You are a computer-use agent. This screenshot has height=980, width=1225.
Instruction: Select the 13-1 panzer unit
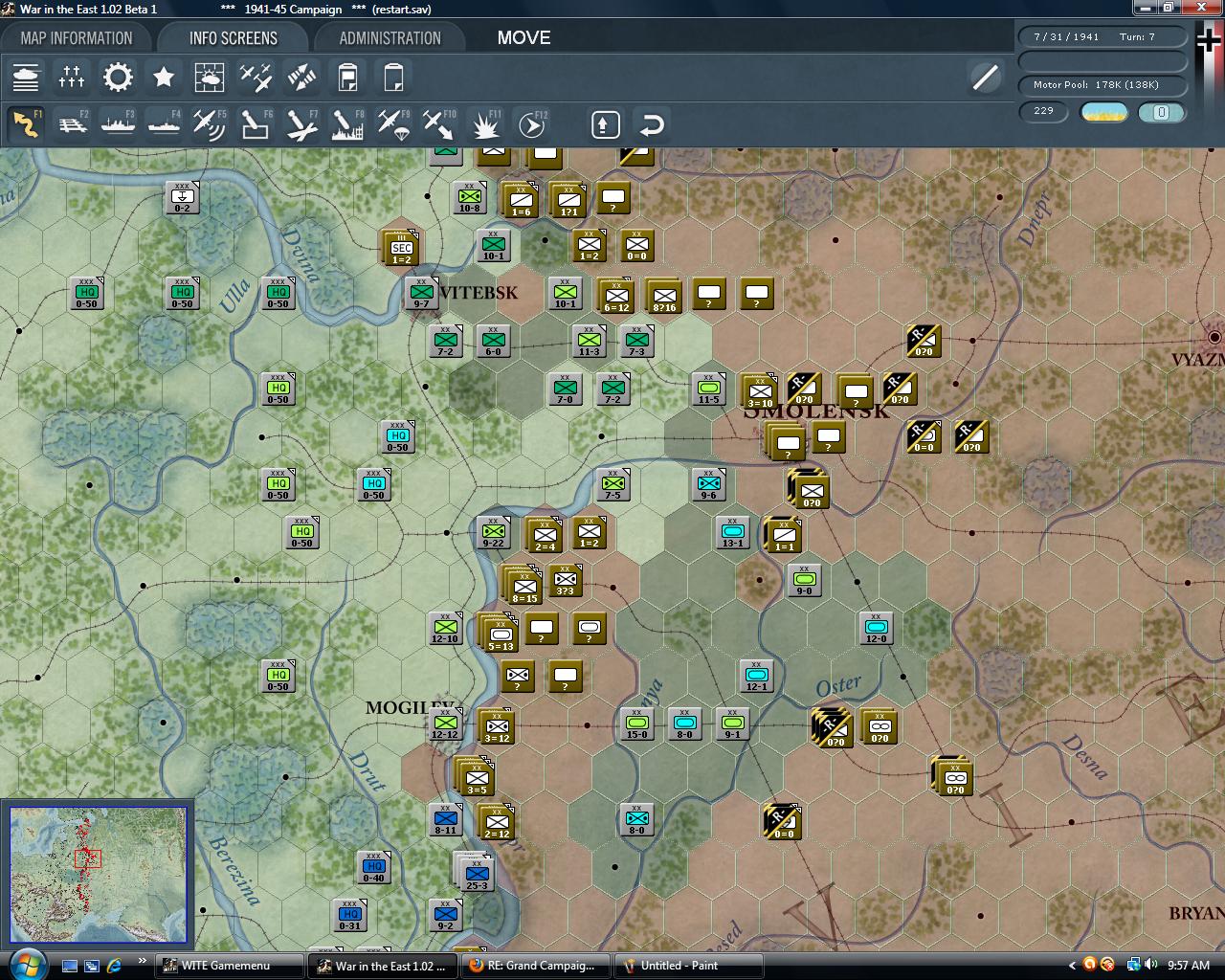[732, 532]
